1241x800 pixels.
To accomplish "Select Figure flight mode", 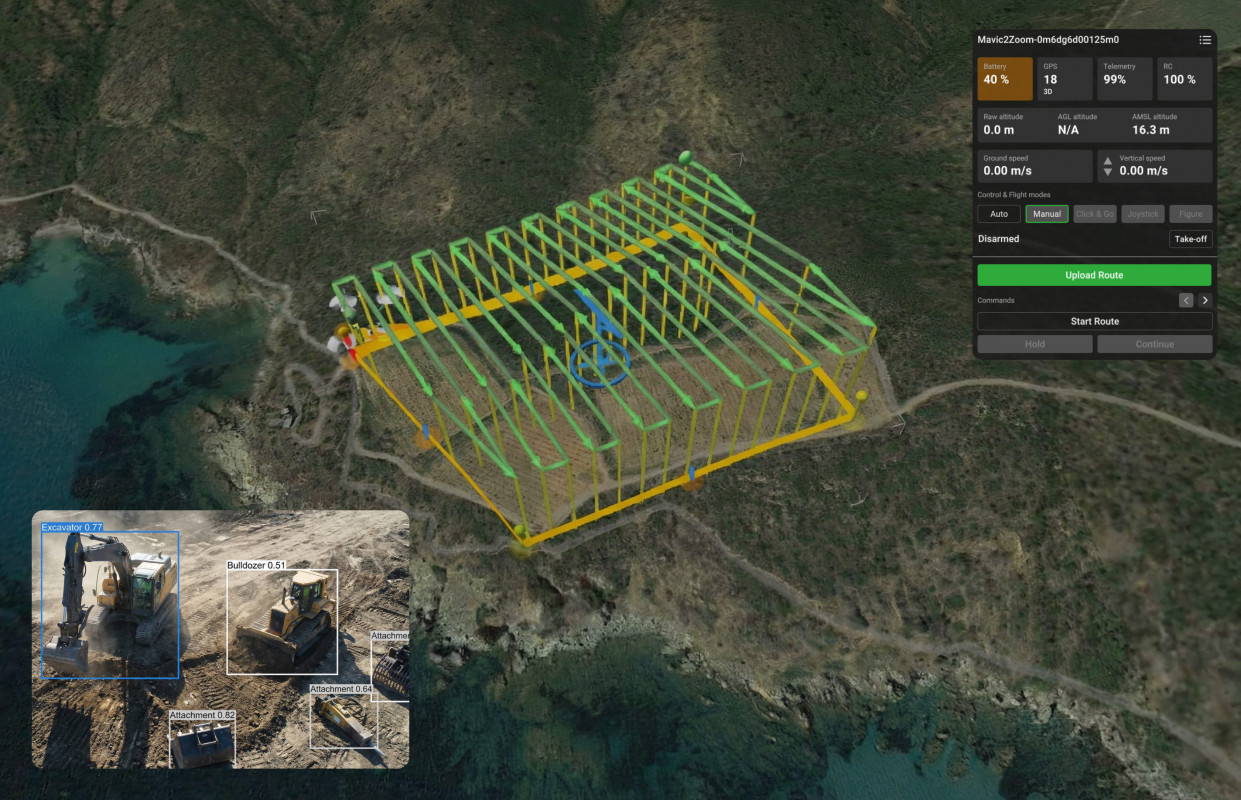I will coord(1190,214).
